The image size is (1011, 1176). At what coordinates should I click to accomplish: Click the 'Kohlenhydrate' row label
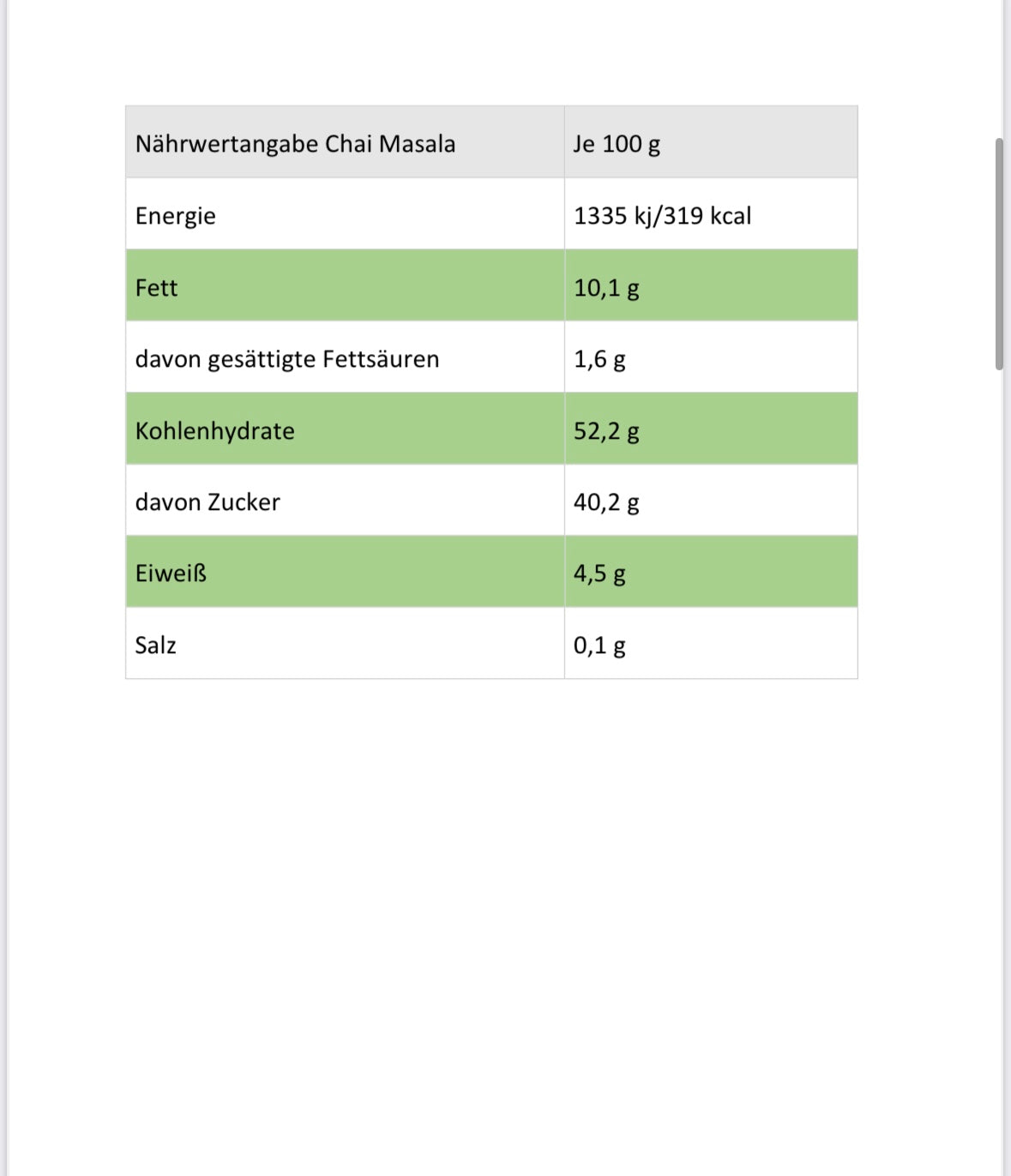tap(215, 431)
